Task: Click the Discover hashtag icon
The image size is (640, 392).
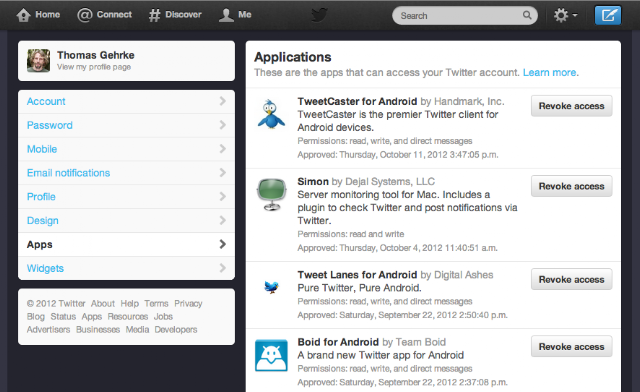Action: [x=154, y=15]
